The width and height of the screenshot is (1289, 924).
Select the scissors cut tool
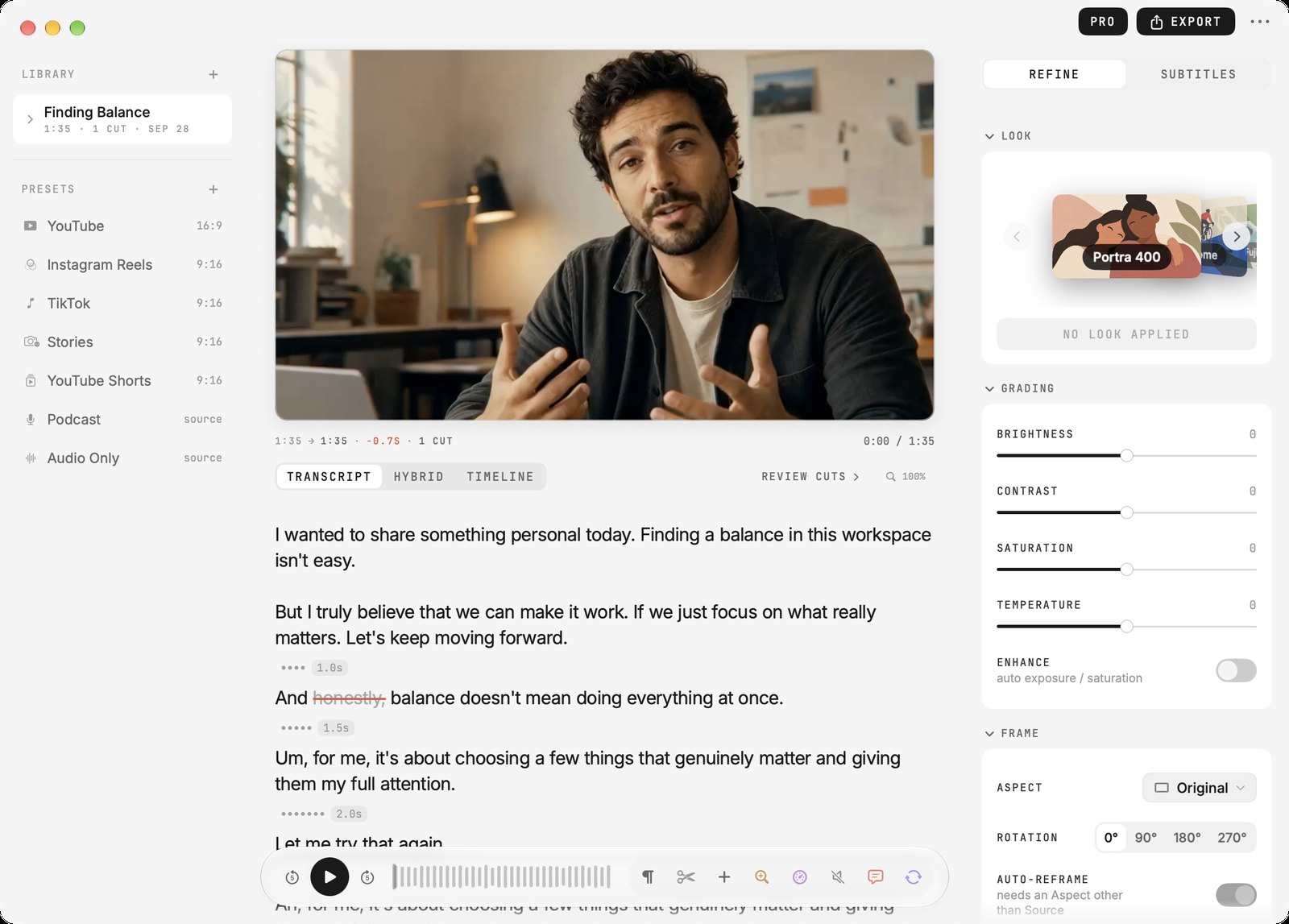pyautogui.click(x=686, y=877)
